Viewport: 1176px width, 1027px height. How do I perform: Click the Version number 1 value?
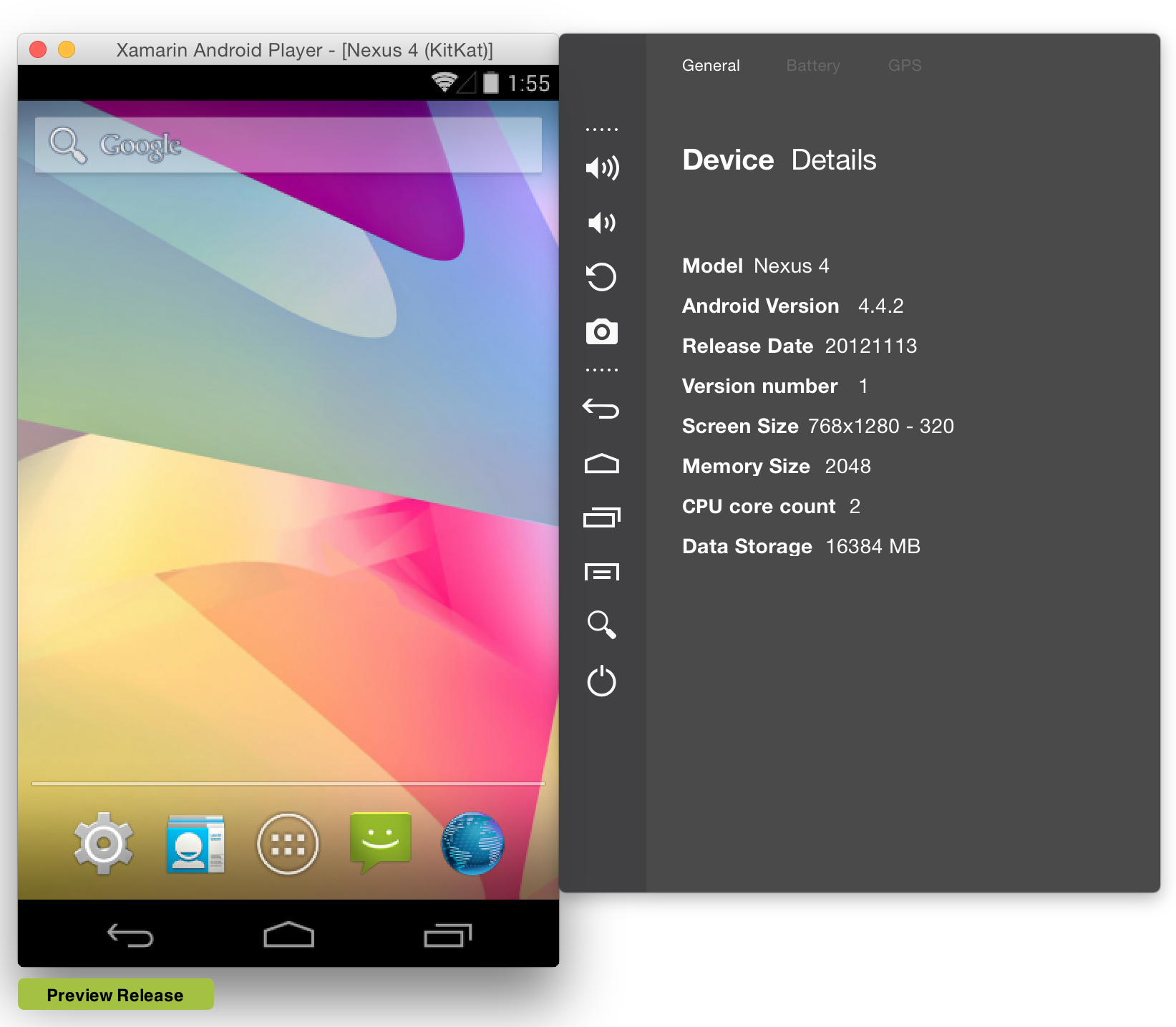pos(863,386)
